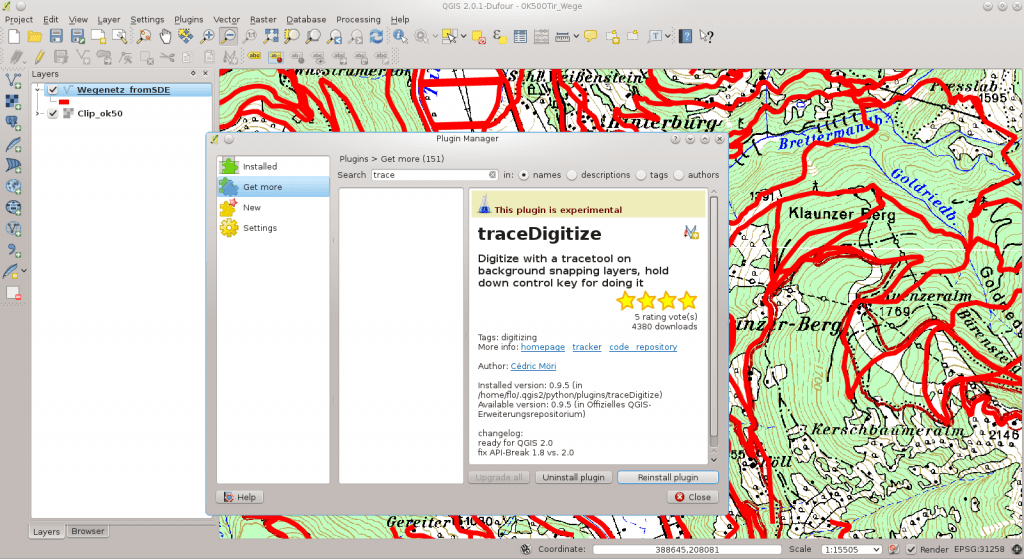Click the author link Cédric Möri
1024x559 pixels.
[x=534, y=366]
